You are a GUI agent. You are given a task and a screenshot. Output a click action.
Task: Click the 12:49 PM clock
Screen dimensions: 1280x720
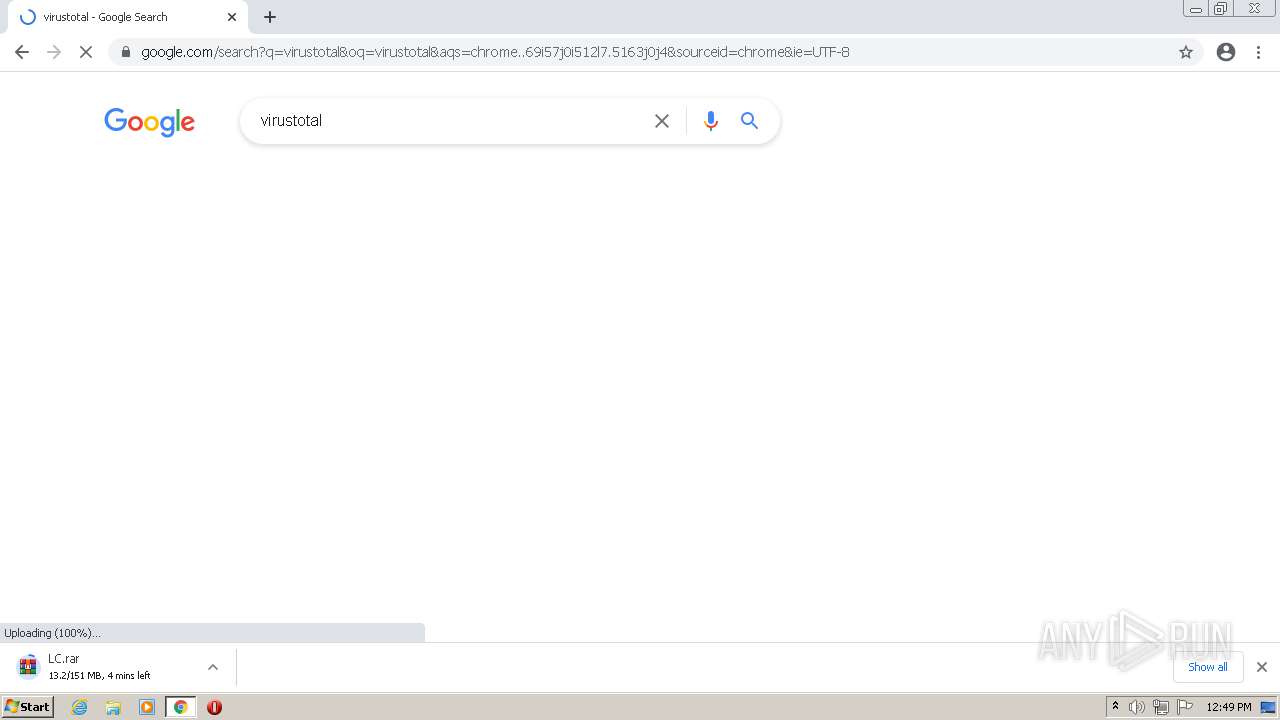pyautogui.click(x=1229, y=707)
